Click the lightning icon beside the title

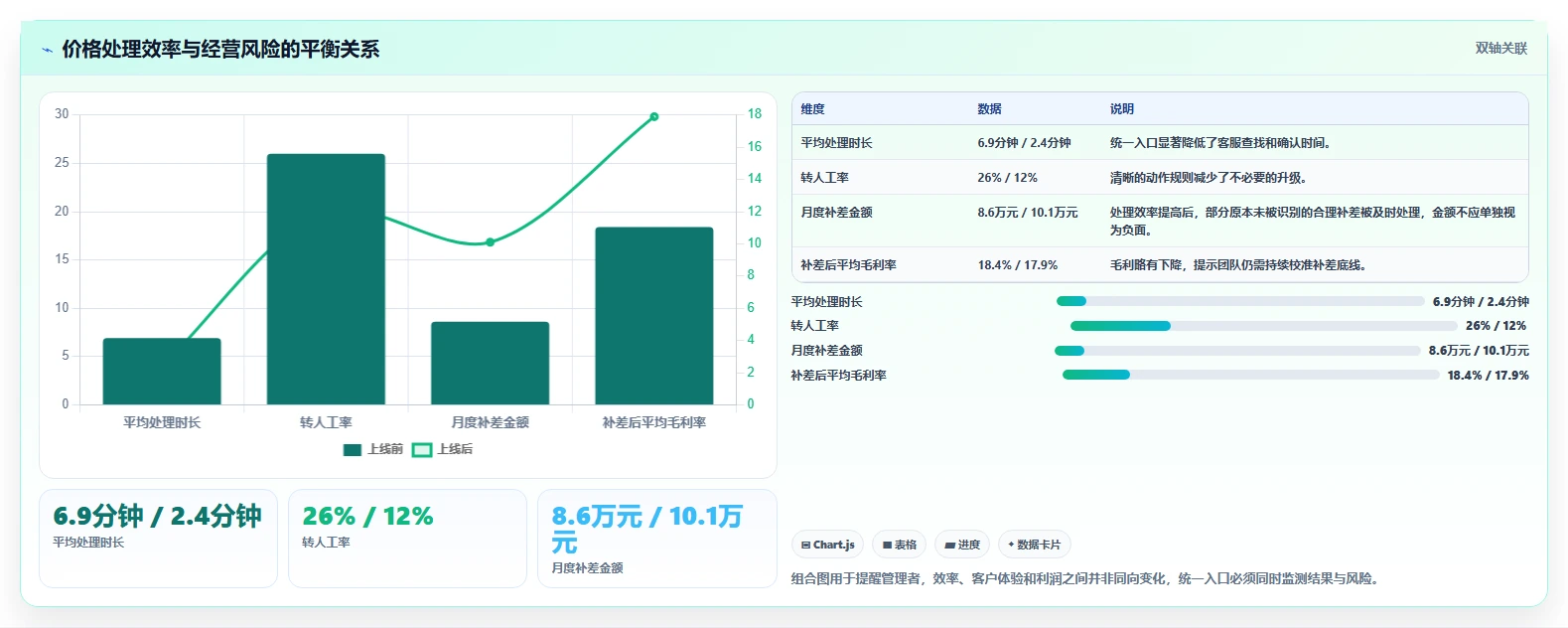coord(47,50)
